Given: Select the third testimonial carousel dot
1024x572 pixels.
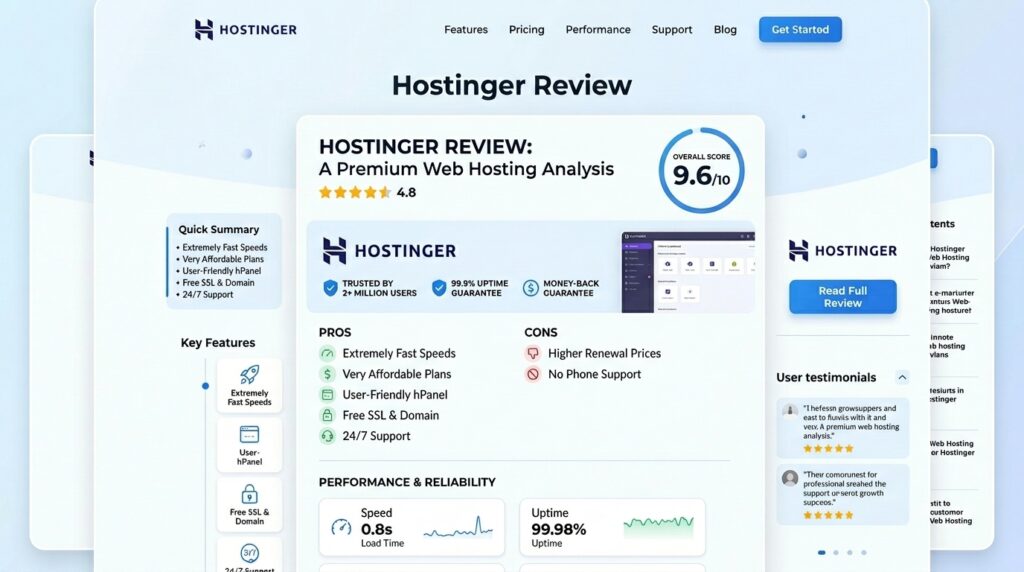Looking at the screenshot, I should [850, 552].
